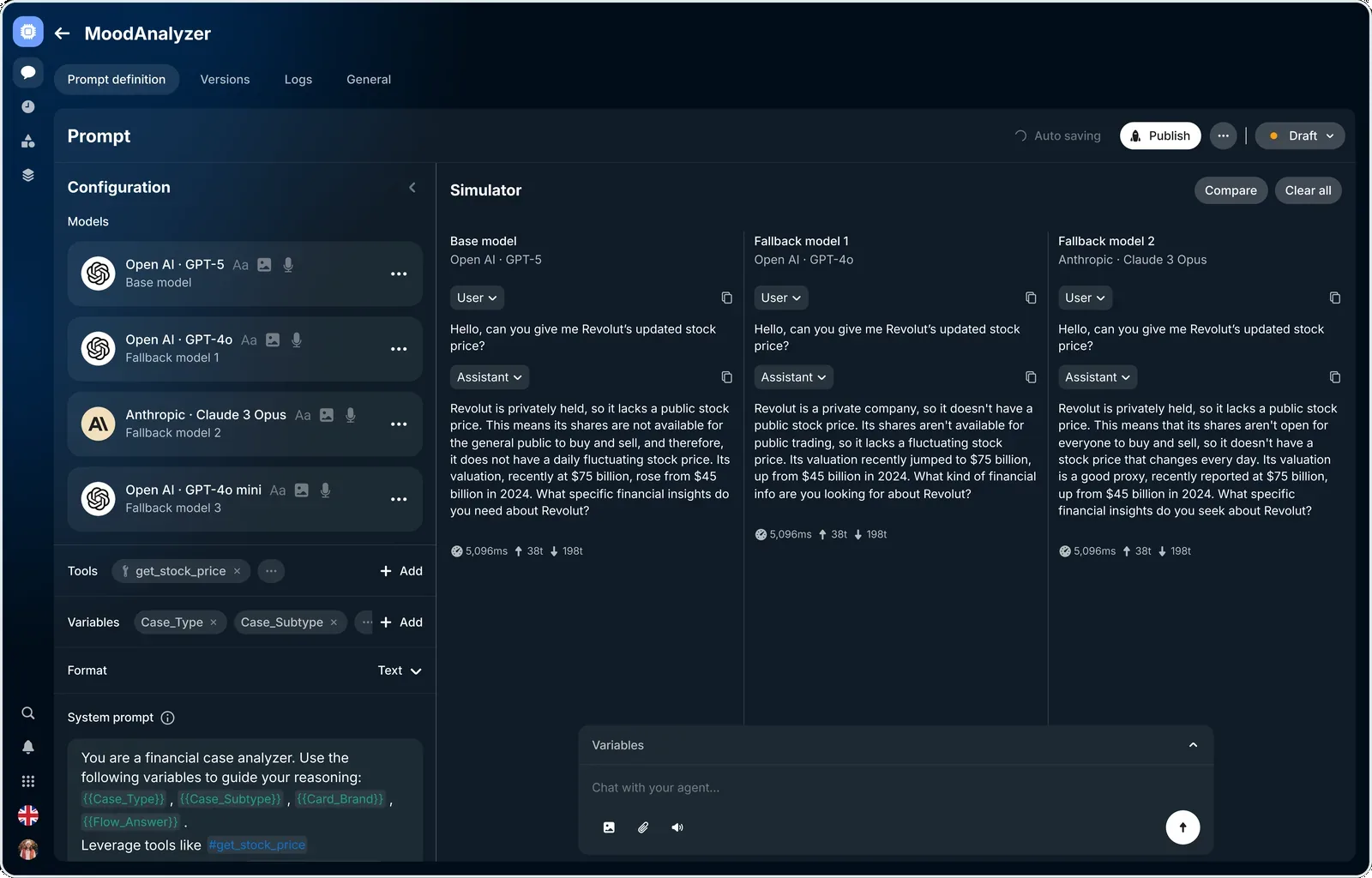Open the shapes sidebar icon
The height and width of the screenshot is (878, 1372).
coord(28,141)
